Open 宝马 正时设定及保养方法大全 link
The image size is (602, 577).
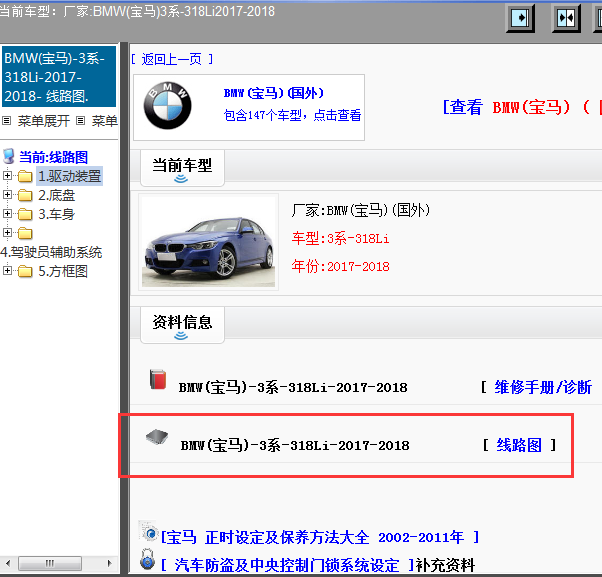320,537
